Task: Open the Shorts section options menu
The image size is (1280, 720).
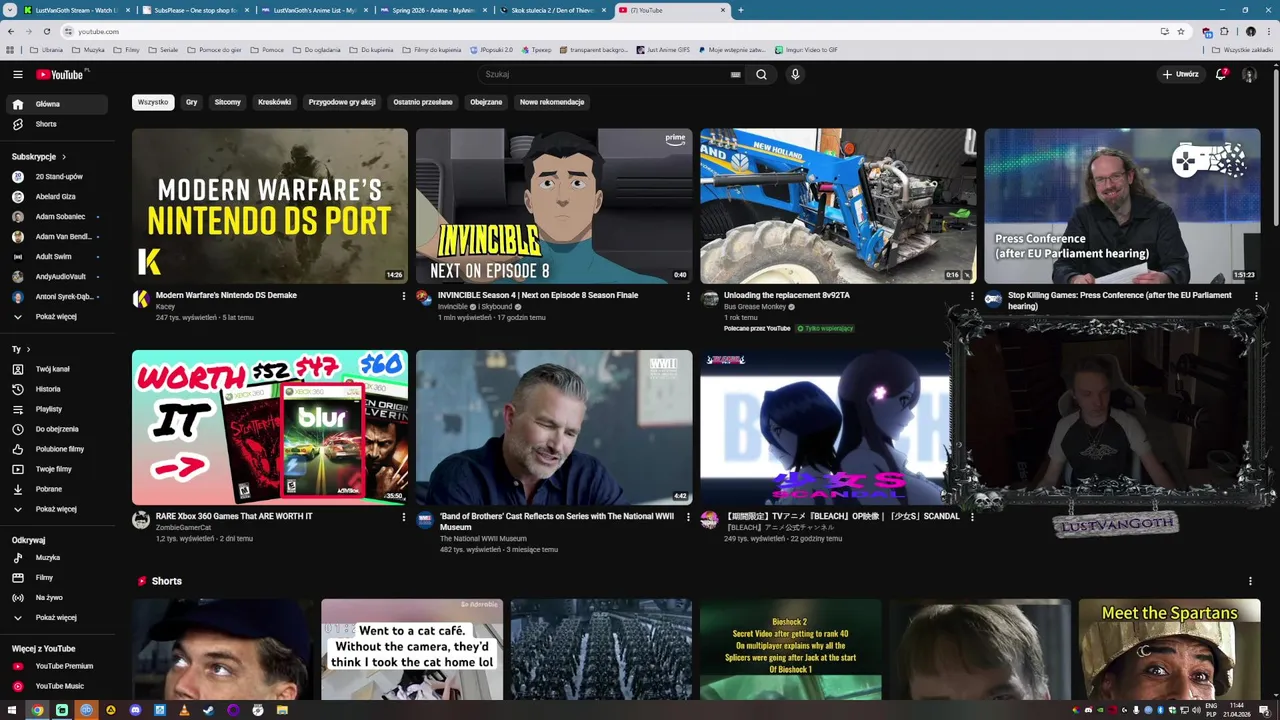Action: coord(1250,581)
